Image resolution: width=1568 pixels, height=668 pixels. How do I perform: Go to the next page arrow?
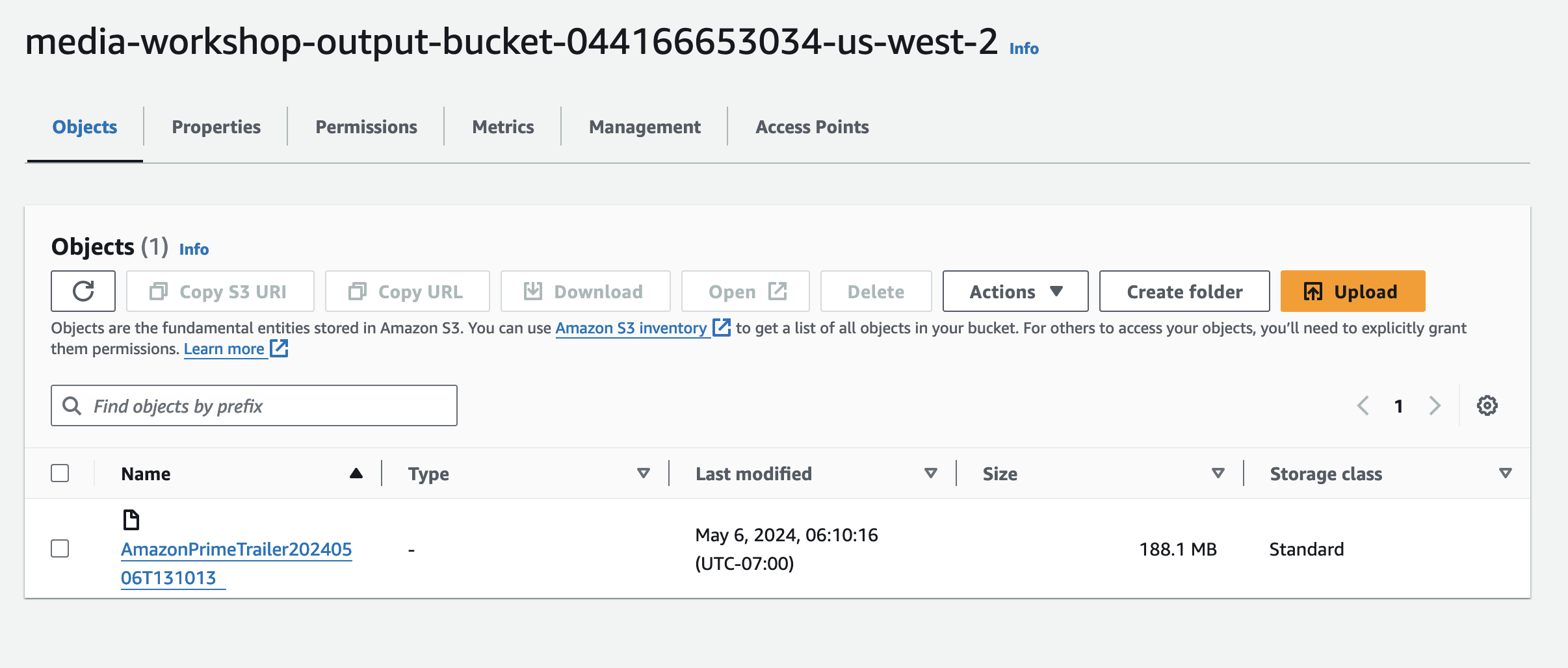[1435, 405]
